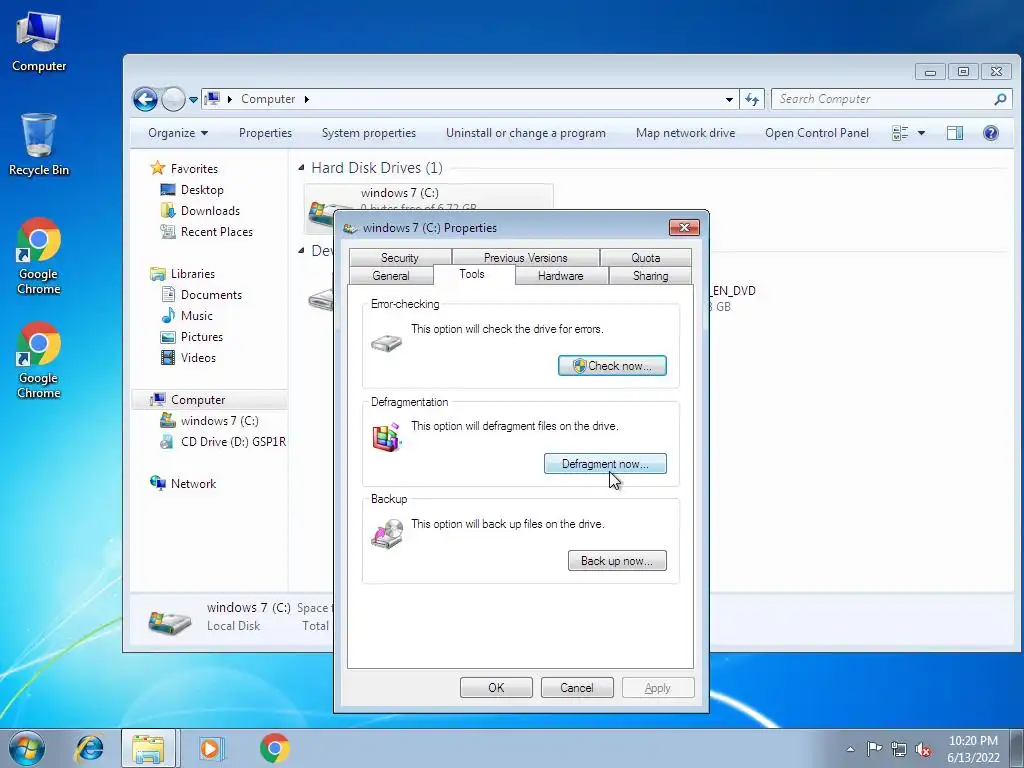Click the Forward arrow in Explorer
Screen dimensions: 1024x768
click(173, 99)
